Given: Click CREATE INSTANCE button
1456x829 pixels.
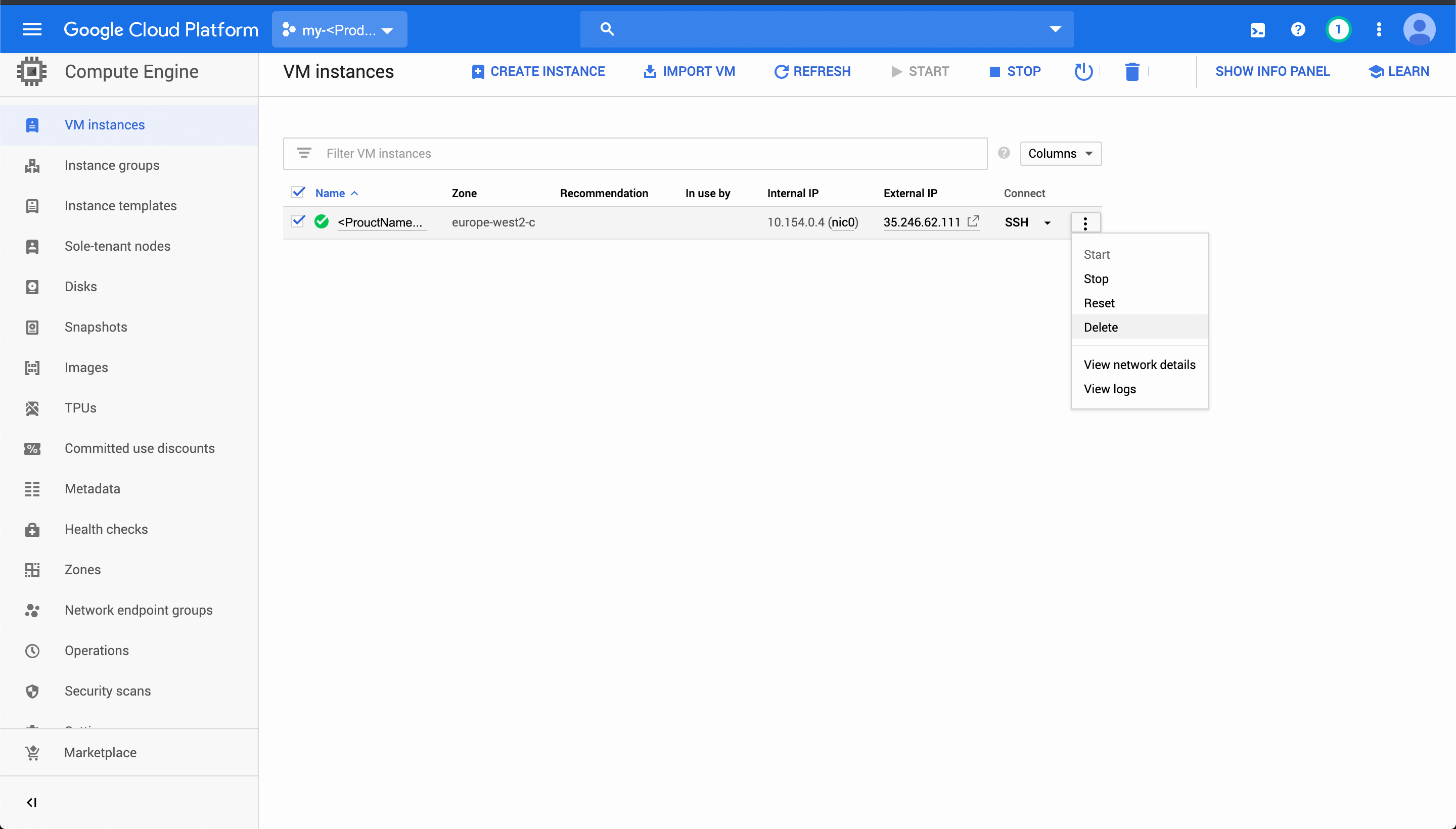Looking at the screenshot, I should click(x=537, y=71).
